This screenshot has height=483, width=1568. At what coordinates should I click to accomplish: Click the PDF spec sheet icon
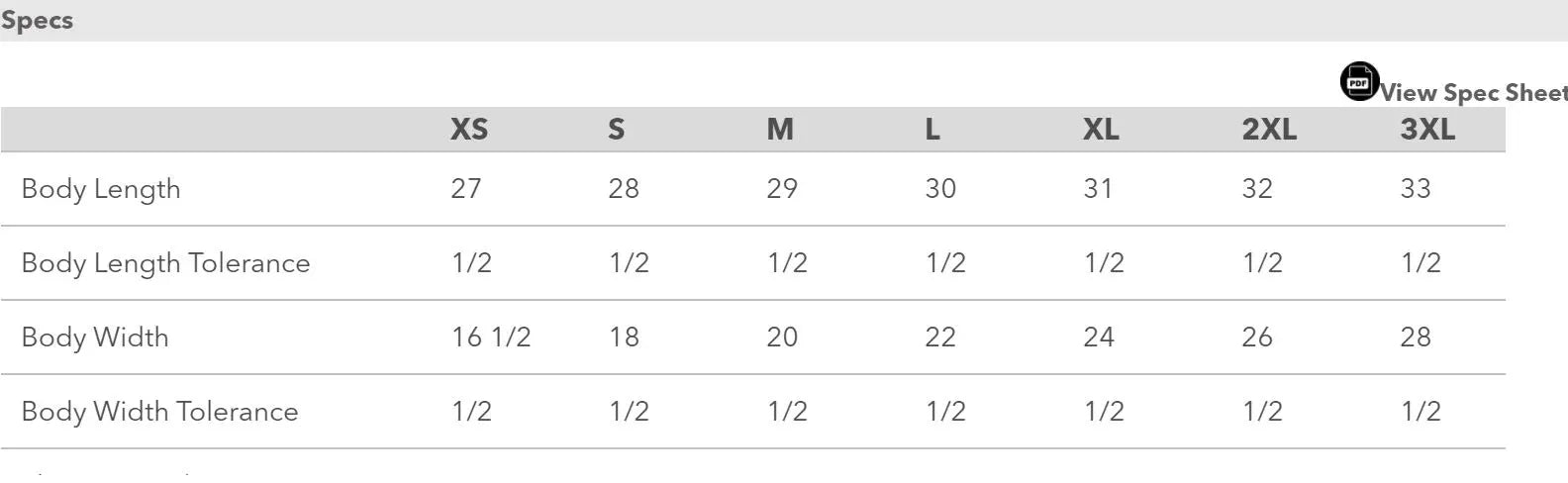(x=1359, y=82)
